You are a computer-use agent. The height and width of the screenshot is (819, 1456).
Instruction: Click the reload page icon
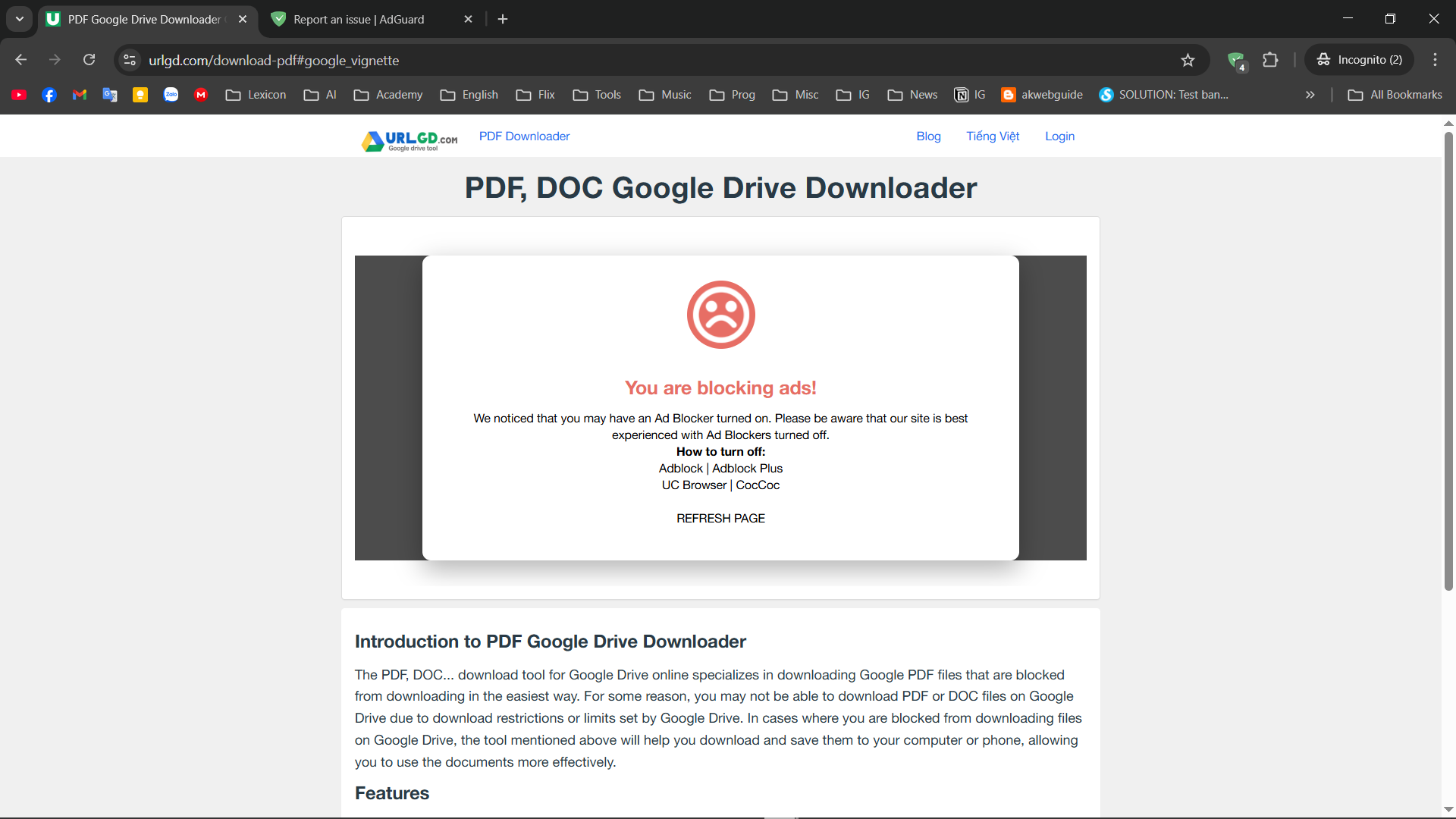[89, 60]
